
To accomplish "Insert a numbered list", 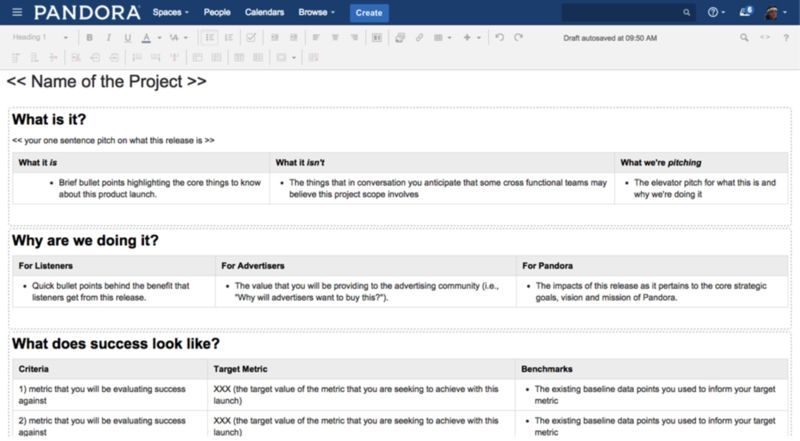I will 229,37.
